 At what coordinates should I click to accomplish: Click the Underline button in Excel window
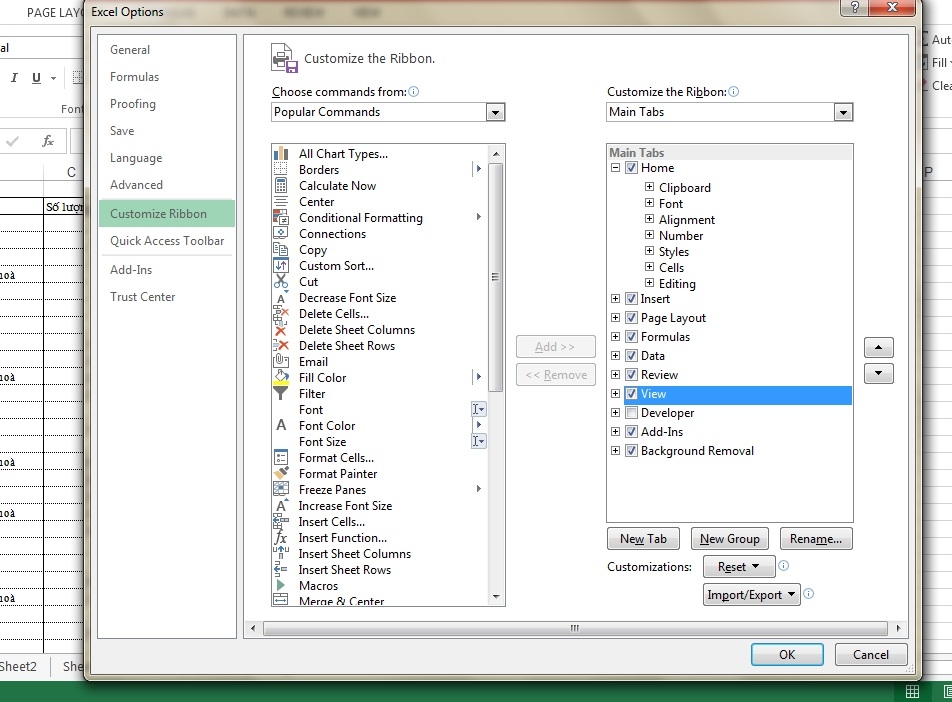(36, 78)
